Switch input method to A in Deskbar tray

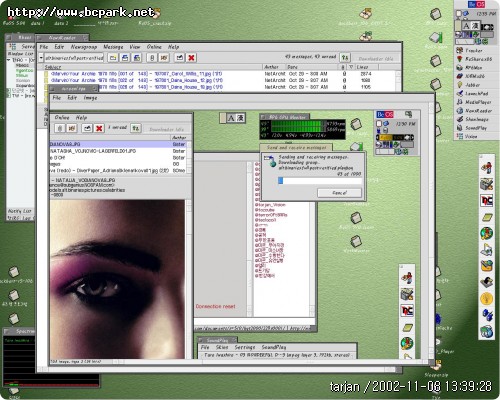pyautogui.click(x=466, y=26)
